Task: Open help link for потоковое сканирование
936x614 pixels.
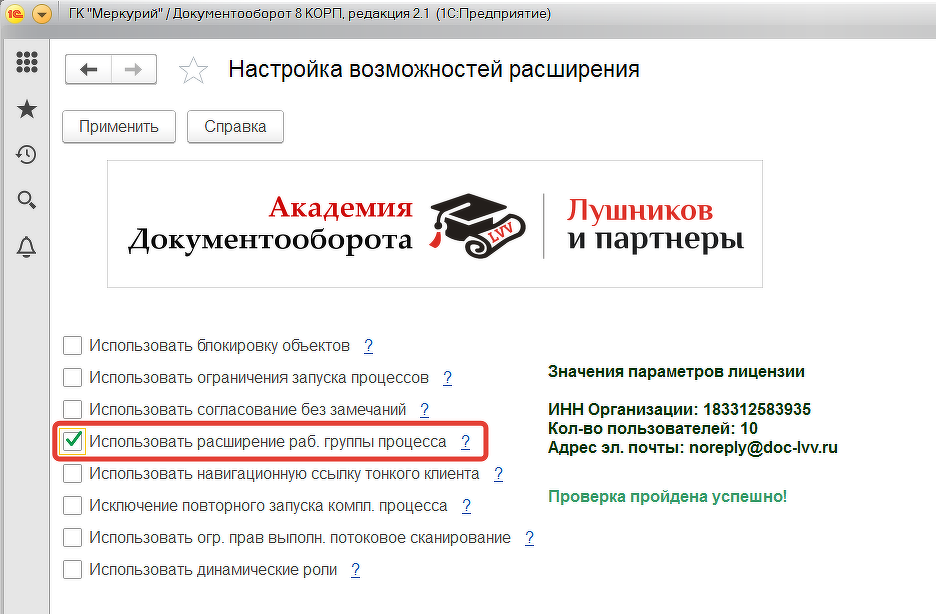Action: point(529,538)
